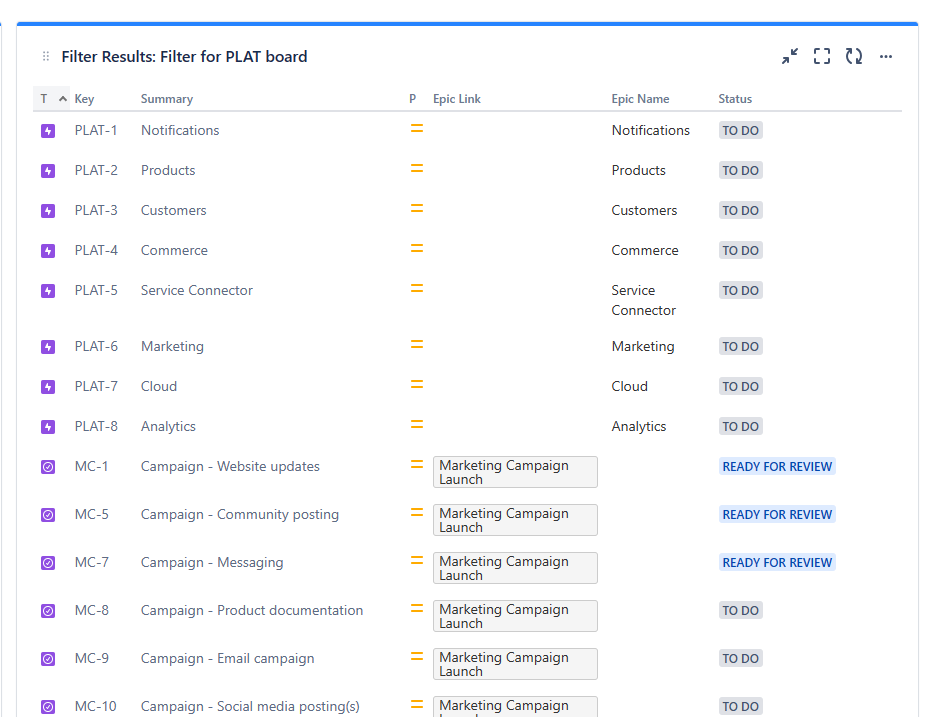
Task: Open the Commerce summary link
Action: (174, 251)
